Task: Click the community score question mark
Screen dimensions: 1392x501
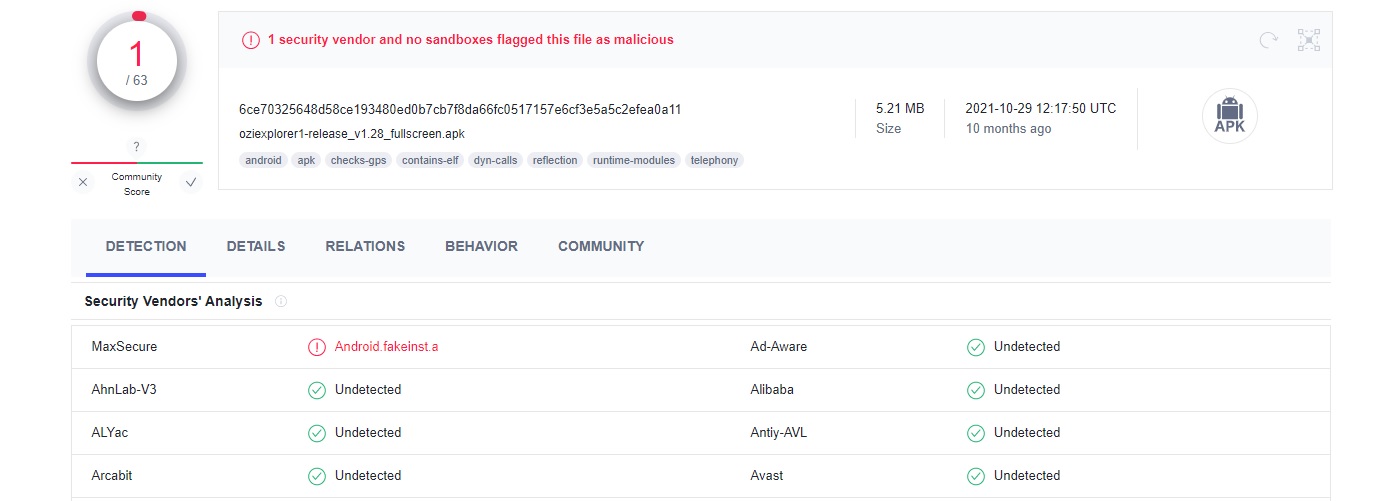Action: 137,147
